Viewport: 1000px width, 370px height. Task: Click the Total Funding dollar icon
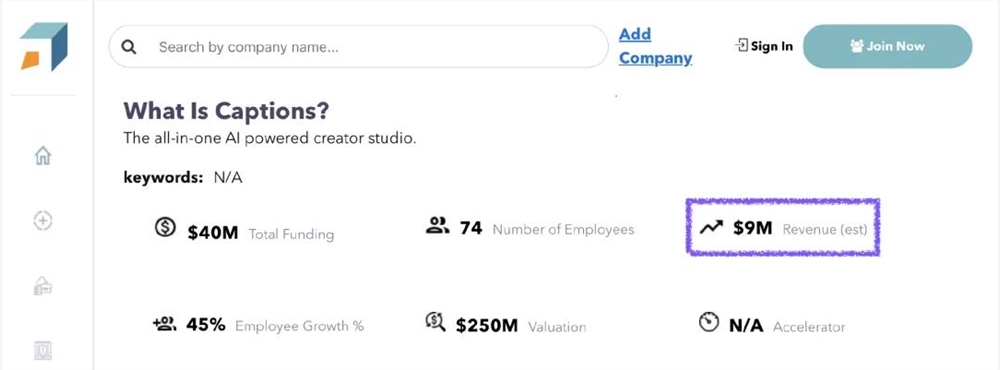pyautogui.click(x=165, y=227)
